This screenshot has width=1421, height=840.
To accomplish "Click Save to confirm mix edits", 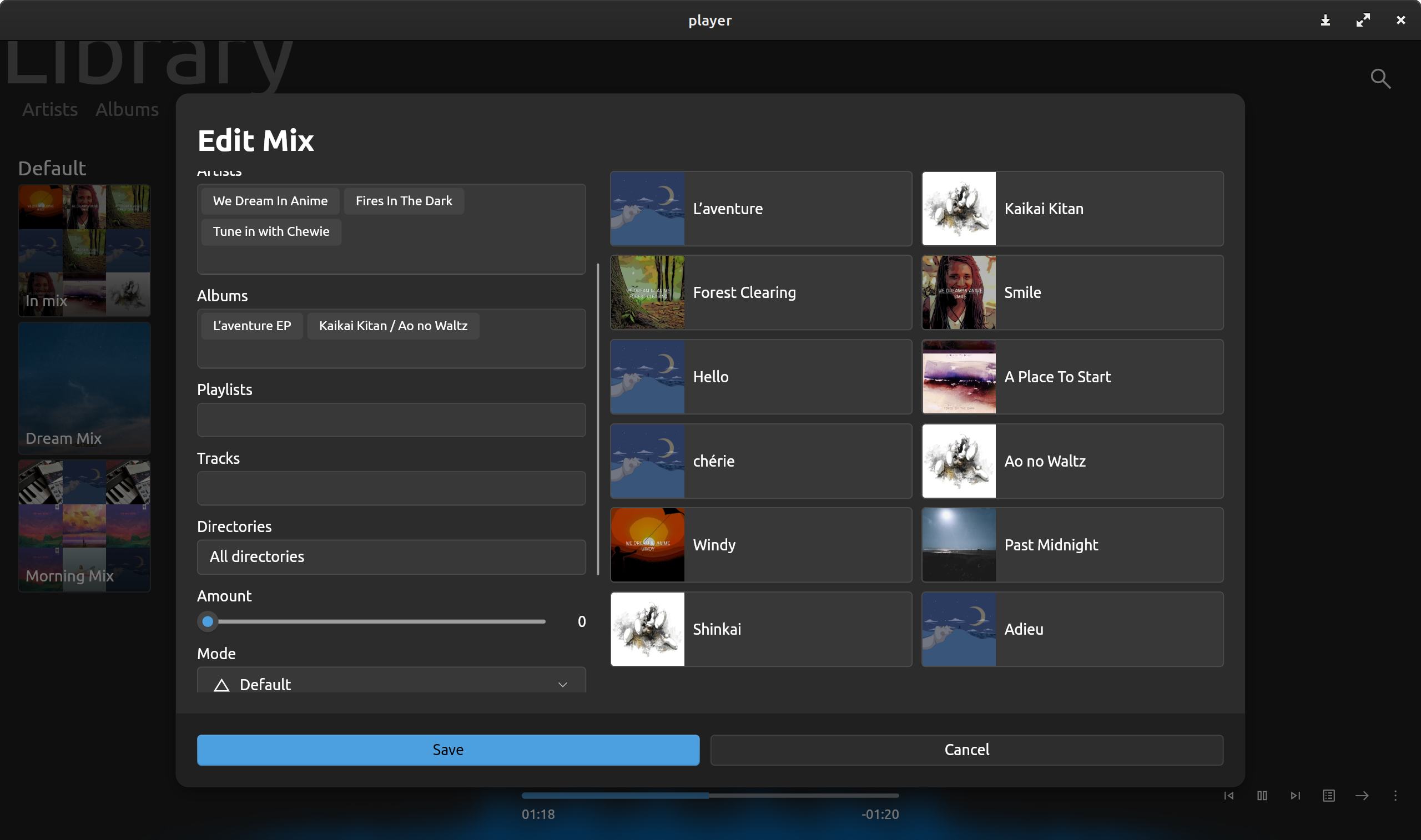I will (x=448, y=749).
